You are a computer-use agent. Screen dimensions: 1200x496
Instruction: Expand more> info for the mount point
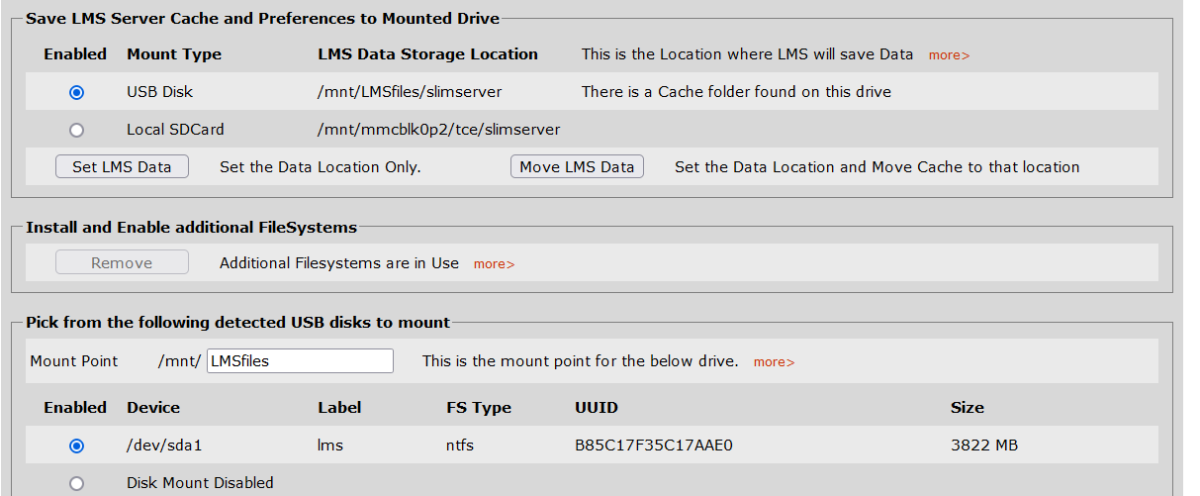[x=774, y=362]
